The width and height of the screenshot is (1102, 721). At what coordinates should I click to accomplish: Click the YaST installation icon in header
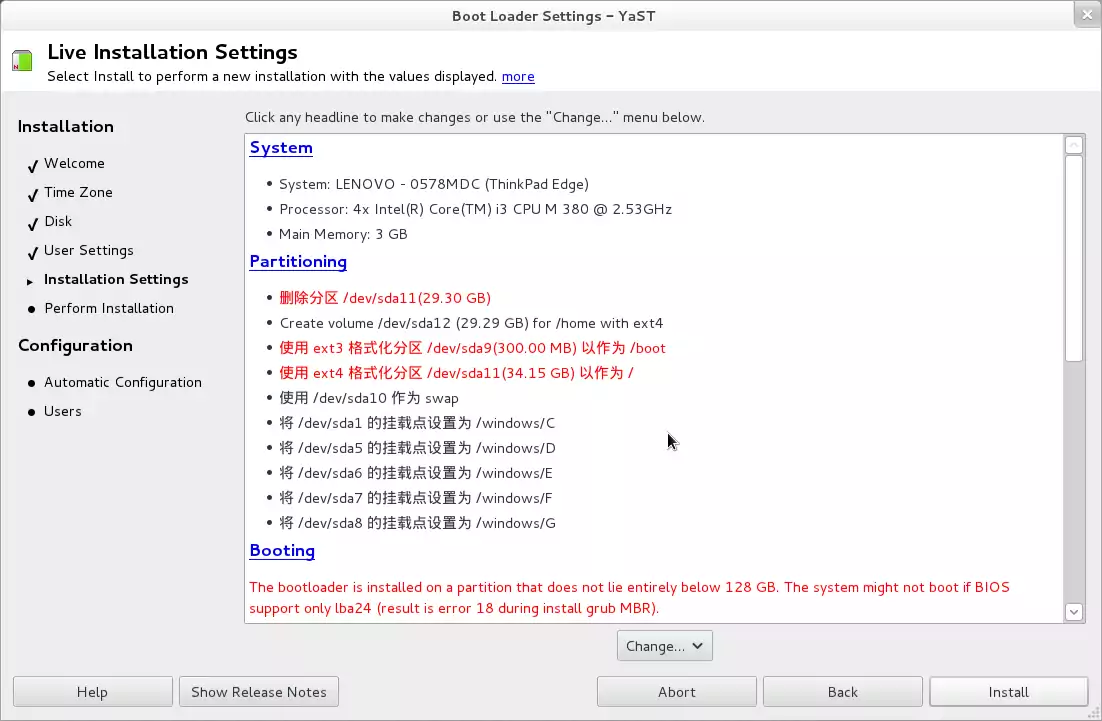point(22,60)
